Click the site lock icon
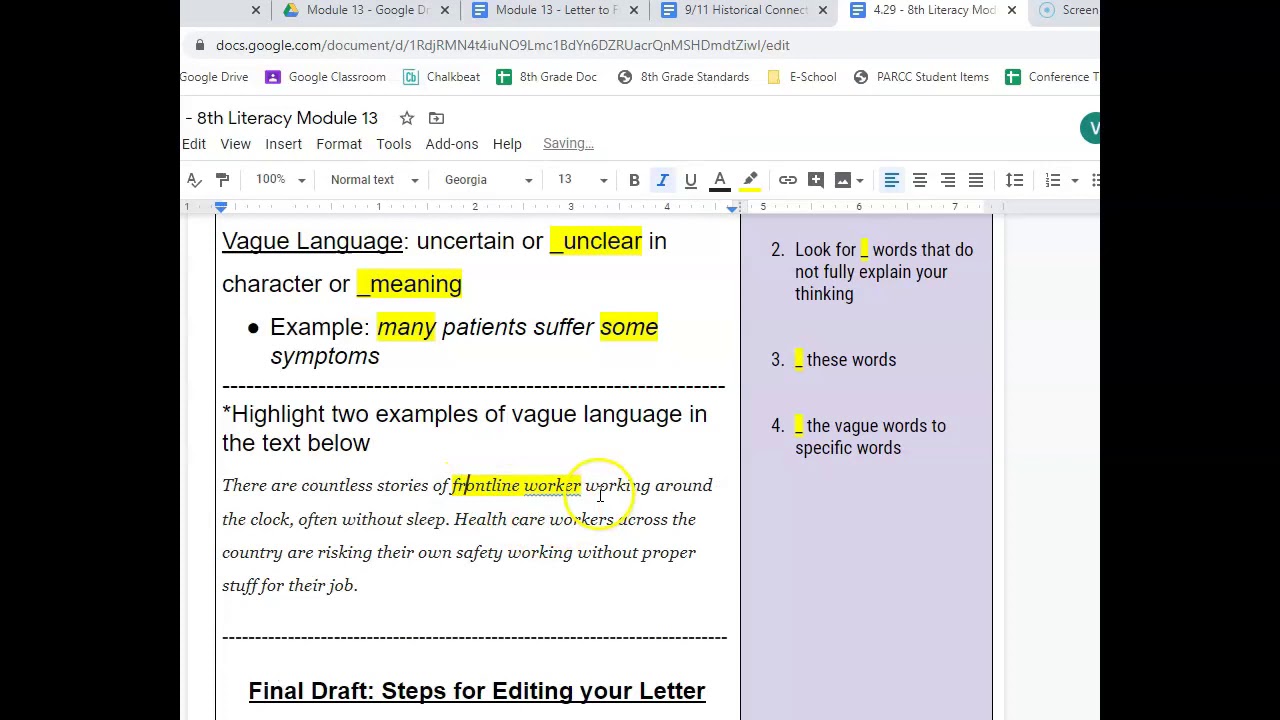Viewport: 1280px width, 720px height. pyautogui.click(x=200, y=45)
